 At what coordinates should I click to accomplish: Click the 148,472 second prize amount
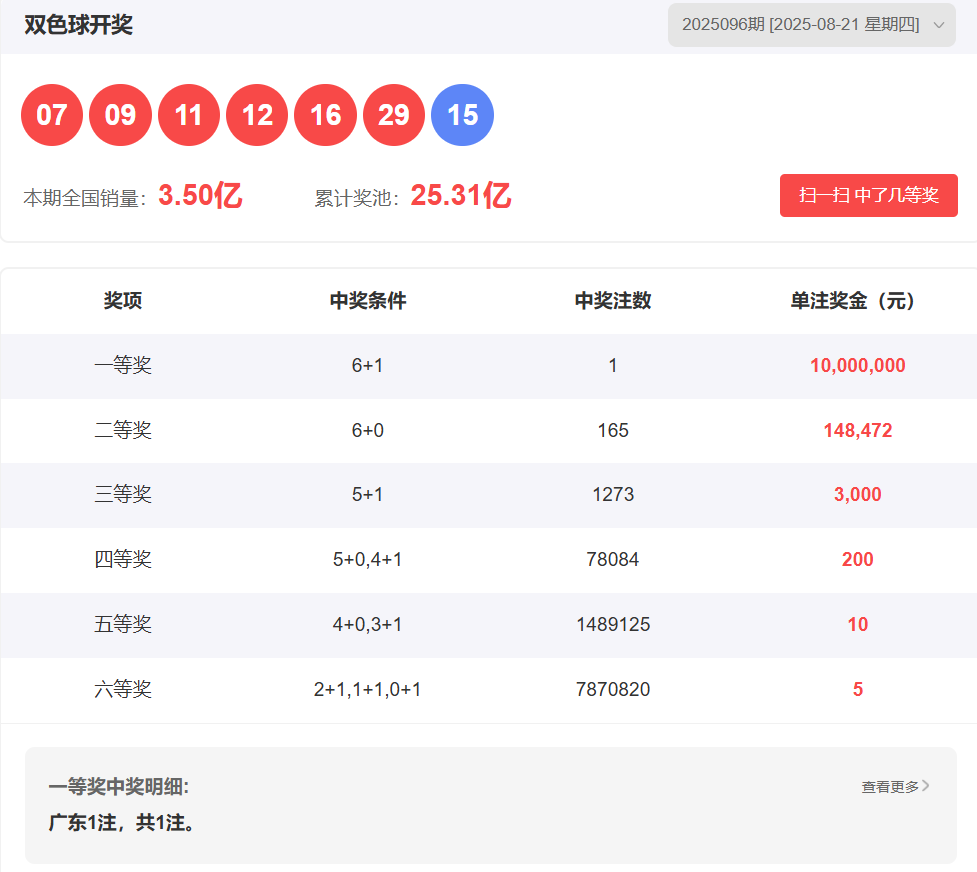[857, 431]
